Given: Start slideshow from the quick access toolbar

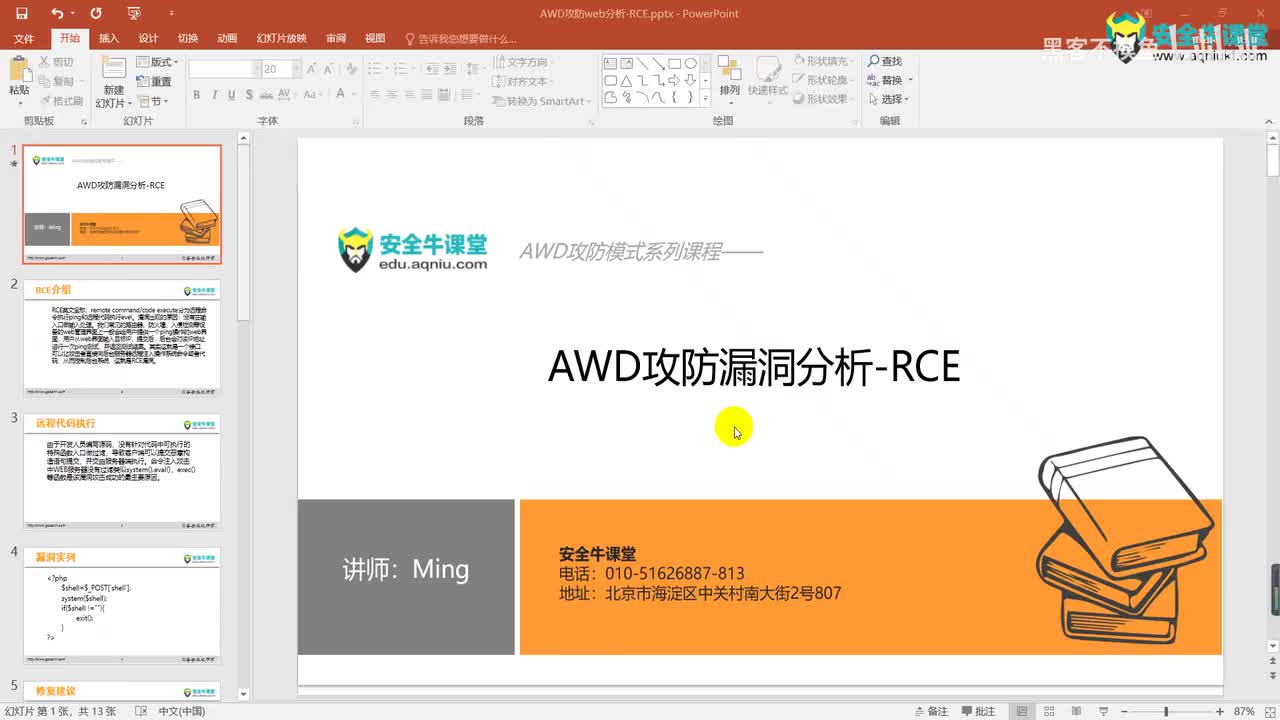Looking at the screenshot, I should pos(135,13).
